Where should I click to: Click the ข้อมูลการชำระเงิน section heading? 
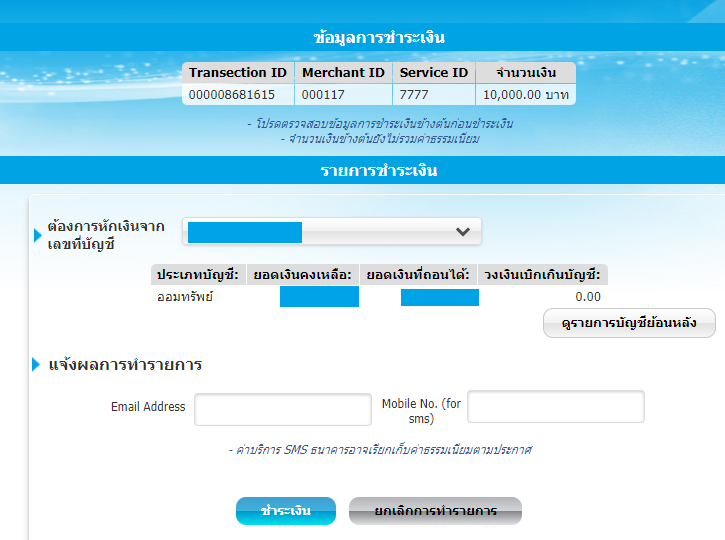coord(379,37)
